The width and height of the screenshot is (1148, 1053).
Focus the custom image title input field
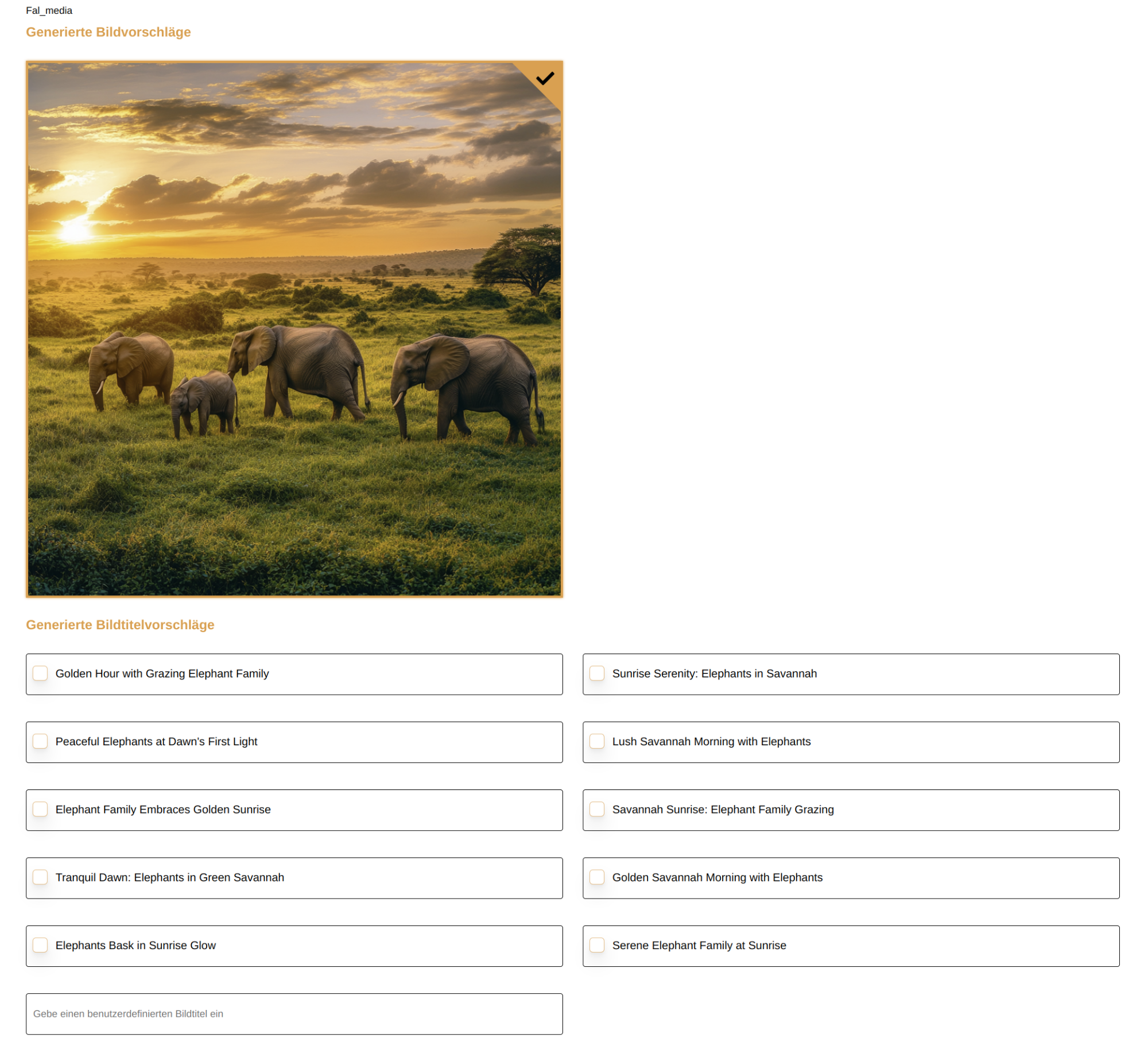point(294,1014)
